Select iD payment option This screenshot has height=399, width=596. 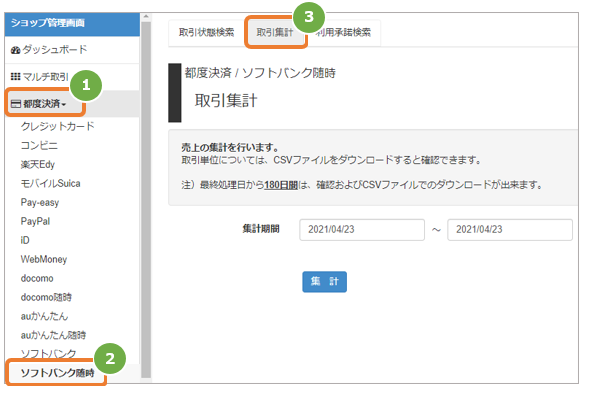[25, 240]
